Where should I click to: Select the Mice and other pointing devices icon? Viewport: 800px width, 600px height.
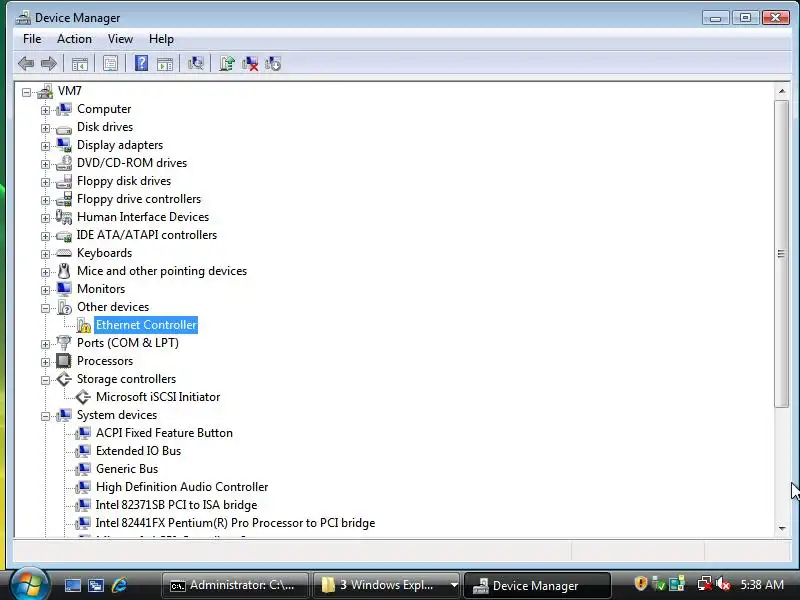coord(64,271)
